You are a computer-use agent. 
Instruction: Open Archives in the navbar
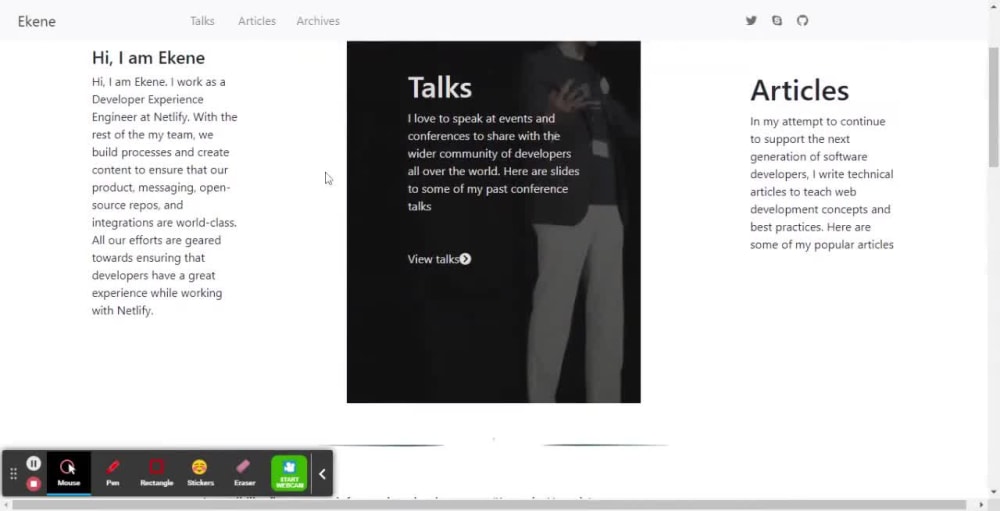click(318, 21)
